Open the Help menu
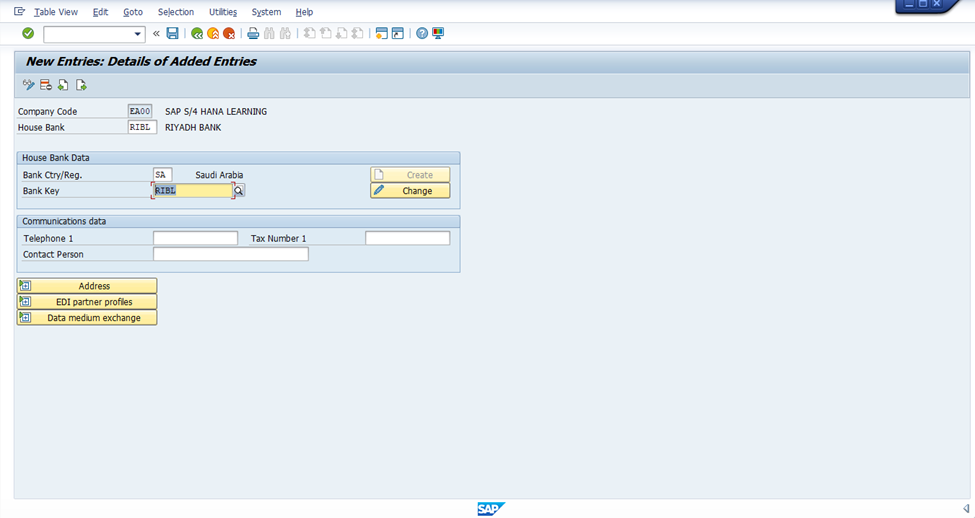Image resolution: width=975 pixels, height=518 pixels. tap(304, 12)
